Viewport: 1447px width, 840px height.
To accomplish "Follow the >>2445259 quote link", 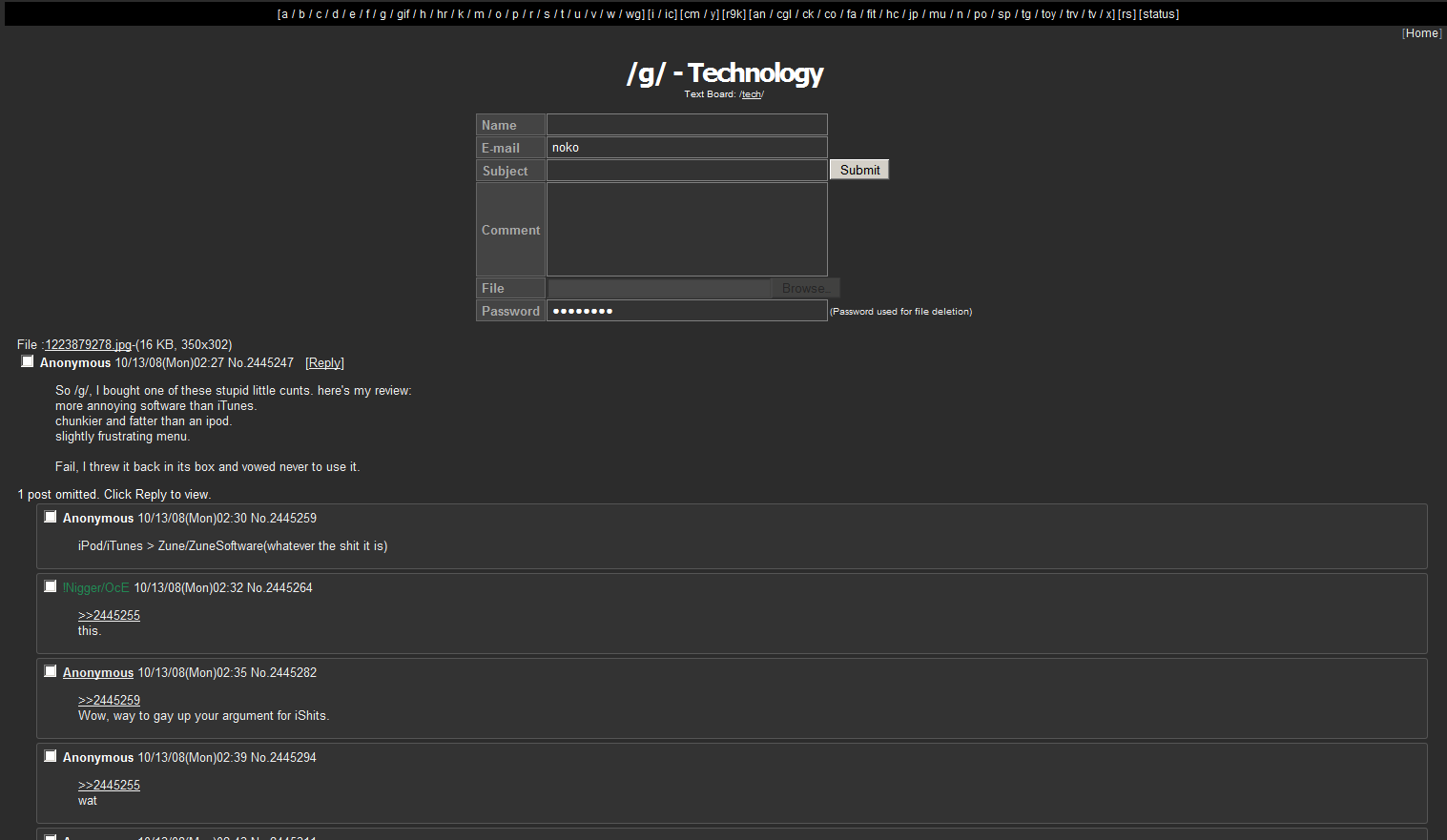I will pyautogui.click(x=109, y=700).
